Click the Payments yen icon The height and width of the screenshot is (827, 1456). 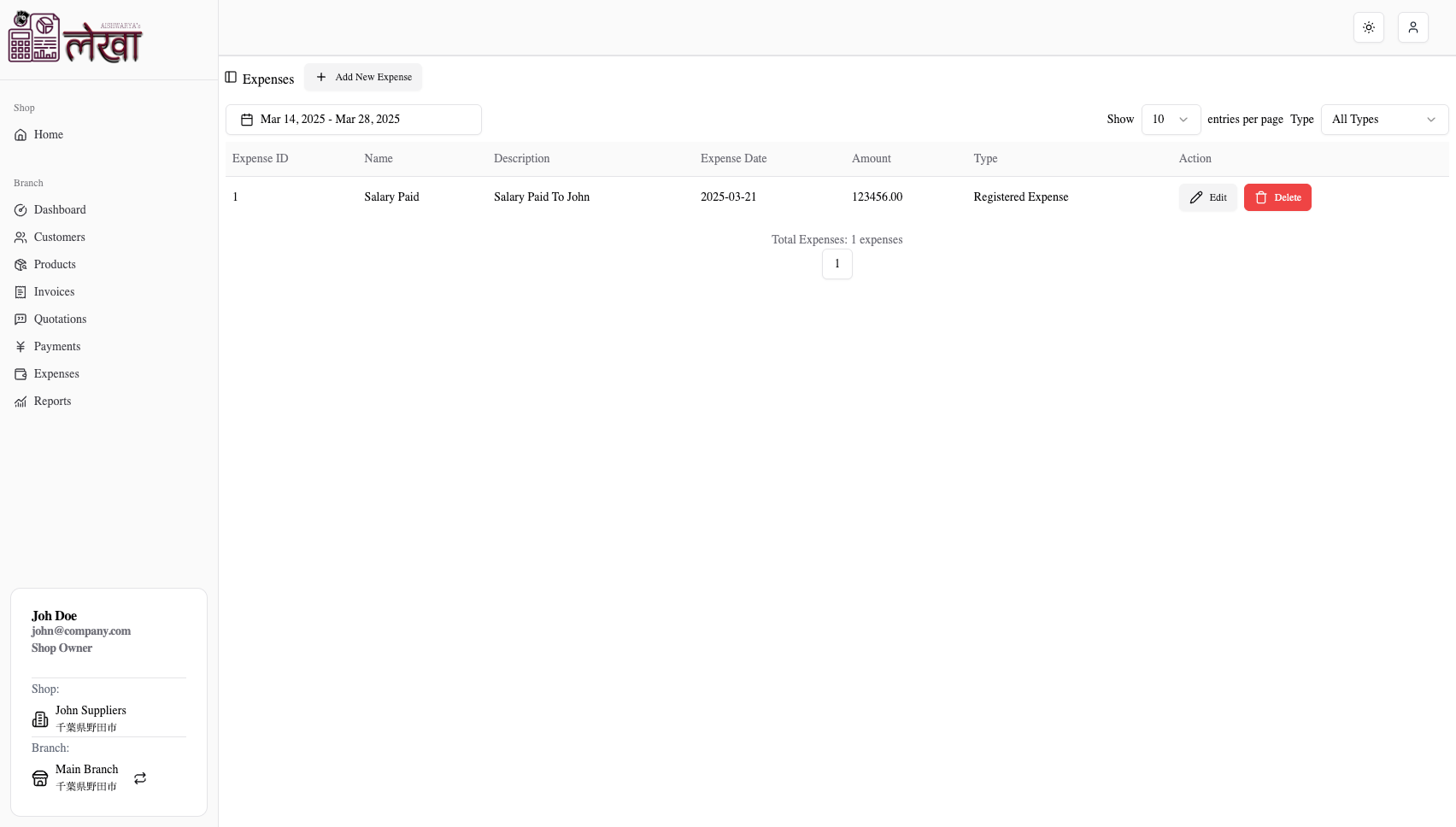(x=21, y=346)
